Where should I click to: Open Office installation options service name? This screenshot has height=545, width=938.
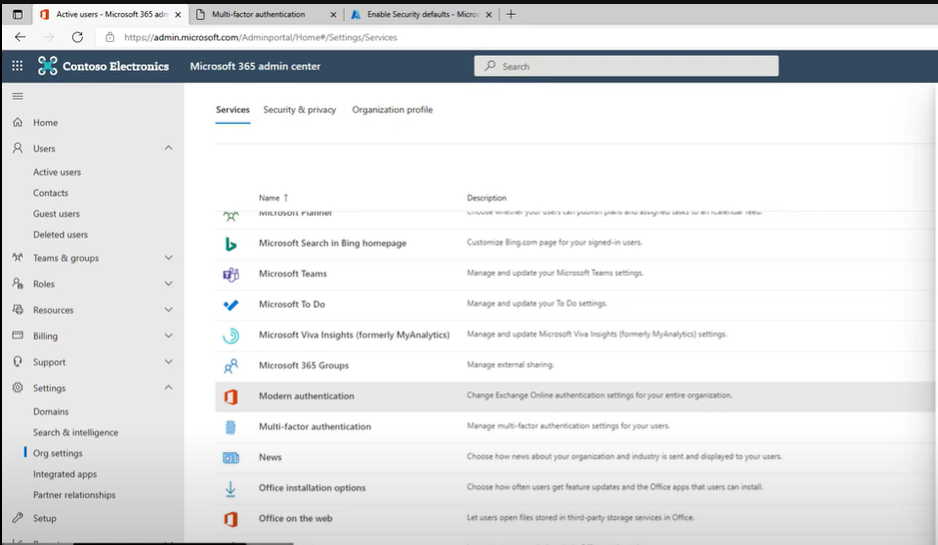coord(312,488)
